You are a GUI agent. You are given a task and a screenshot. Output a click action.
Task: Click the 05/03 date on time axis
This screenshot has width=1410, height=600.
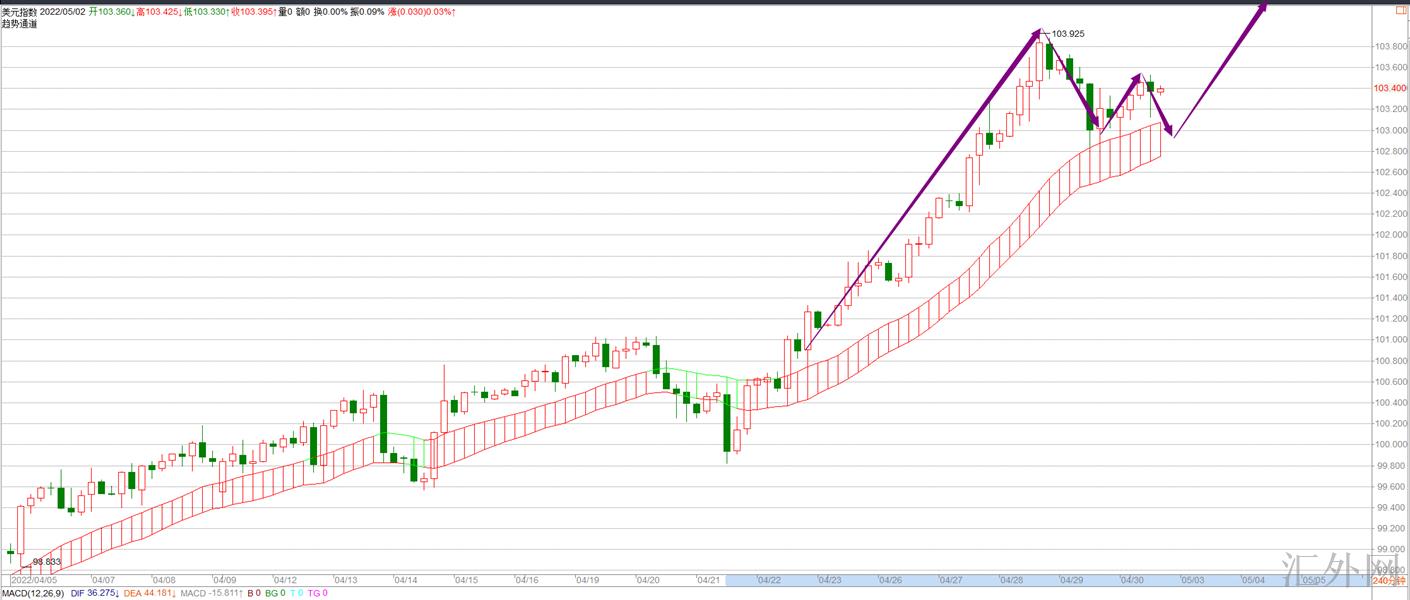coord(1193,580)
